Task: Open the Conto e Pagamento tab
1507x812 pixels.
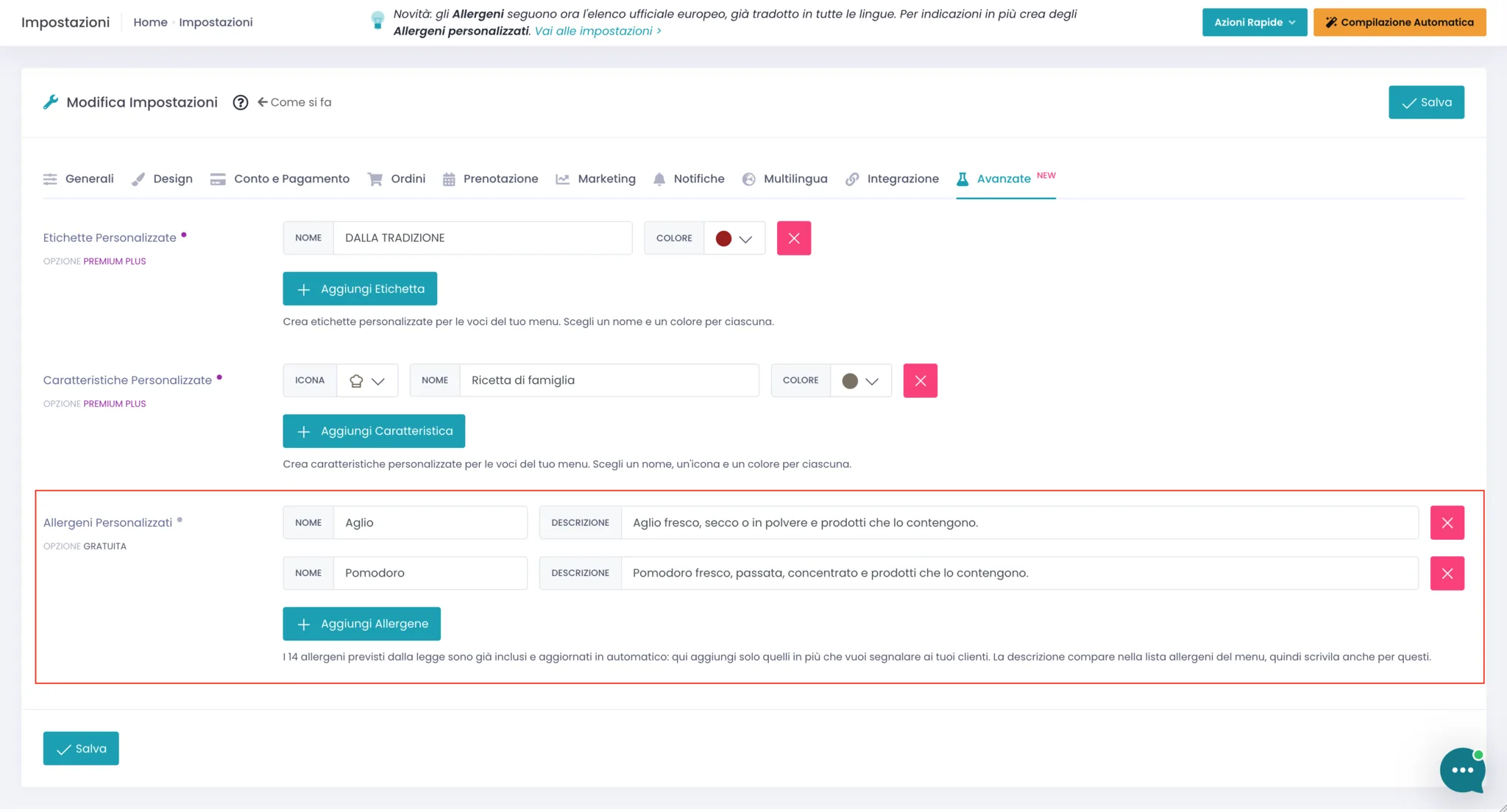Action: click(x=280, y=179)
